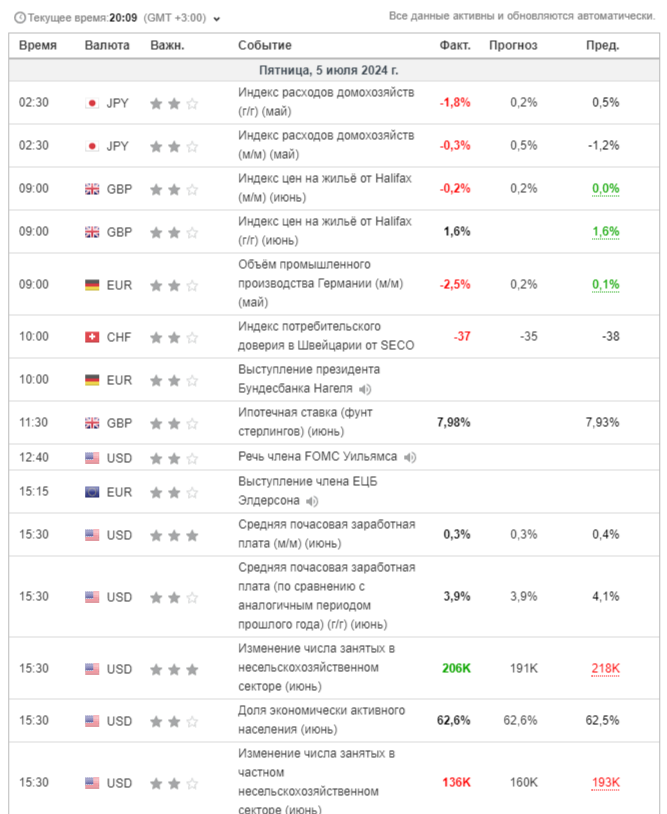Image resolution: width=667 pixels, height=814 pixels.
Task: Click the date header Пятница, 5 июля
Action: click(x=328, y=71)
